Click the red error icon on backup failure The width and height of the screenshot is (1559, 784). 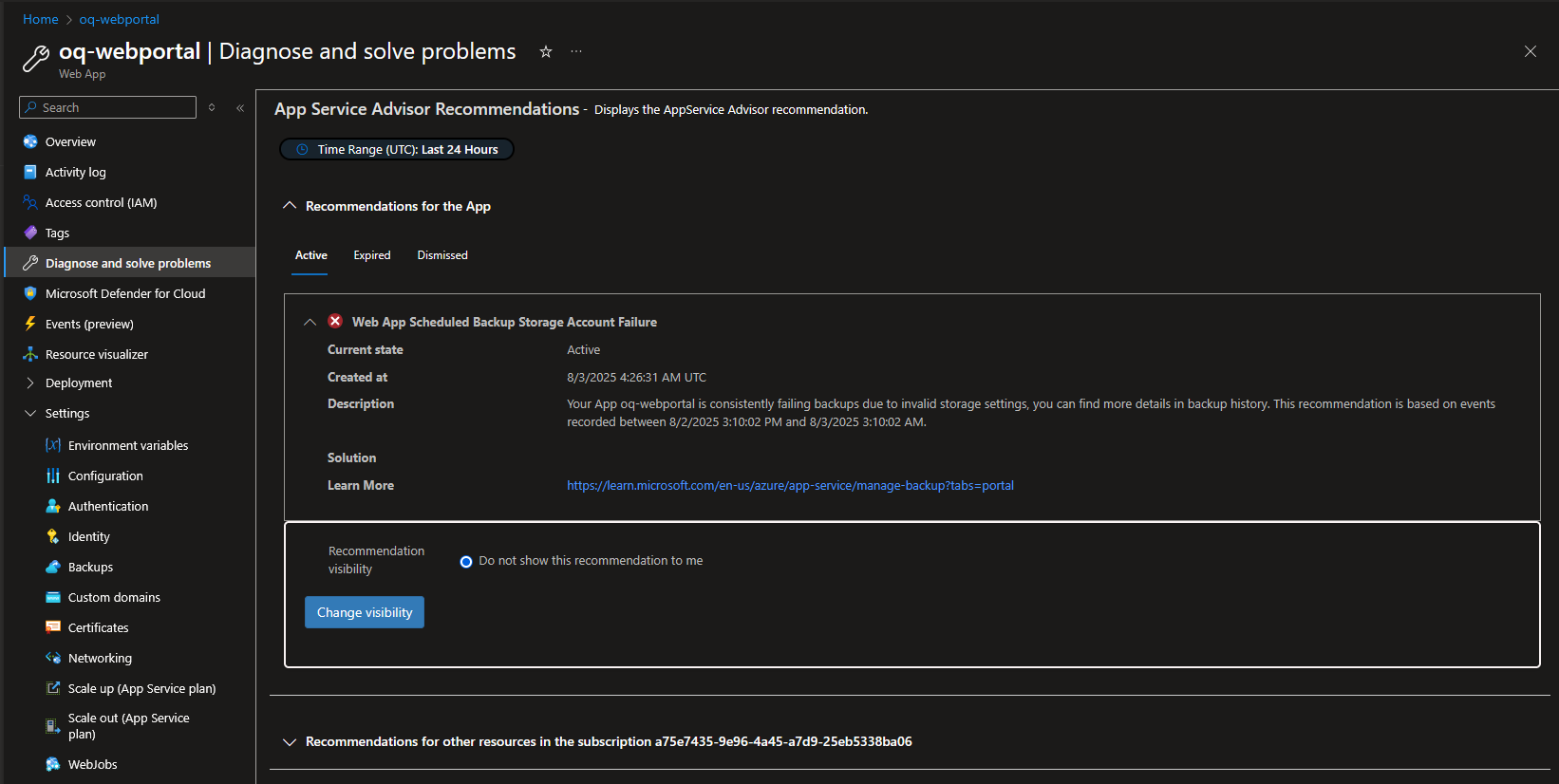pos(335,321)
